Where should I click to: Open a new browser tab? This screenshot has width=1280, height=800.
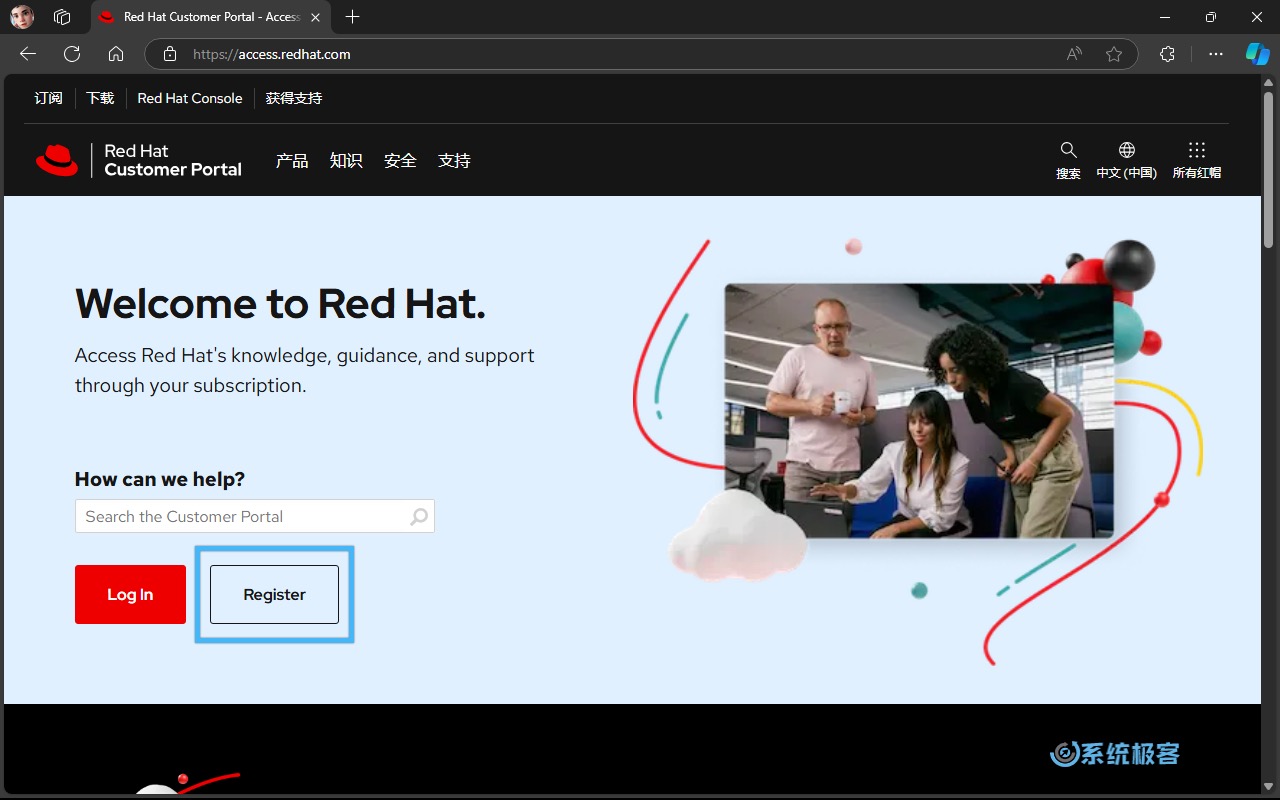[352, 17]
